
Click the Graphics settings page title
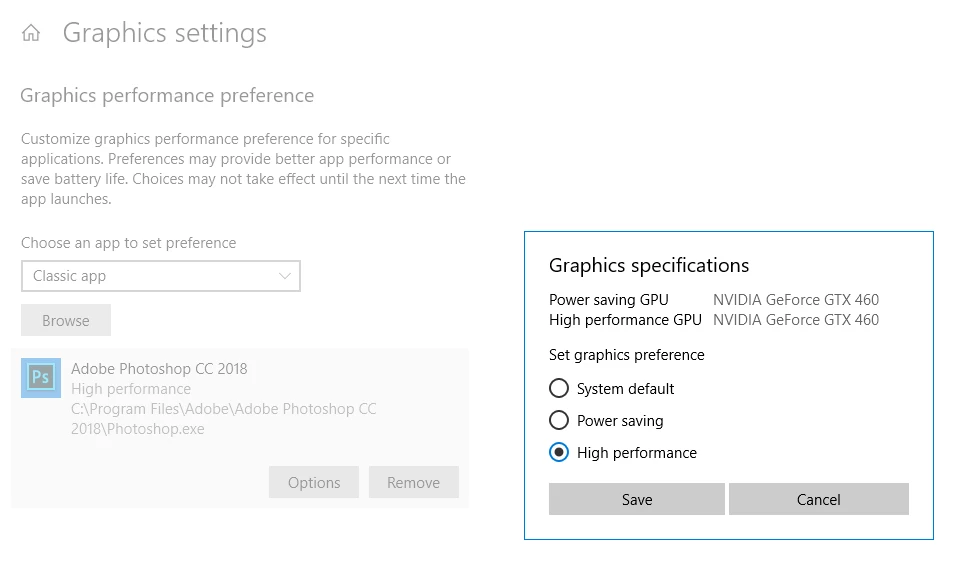point(165,33)
